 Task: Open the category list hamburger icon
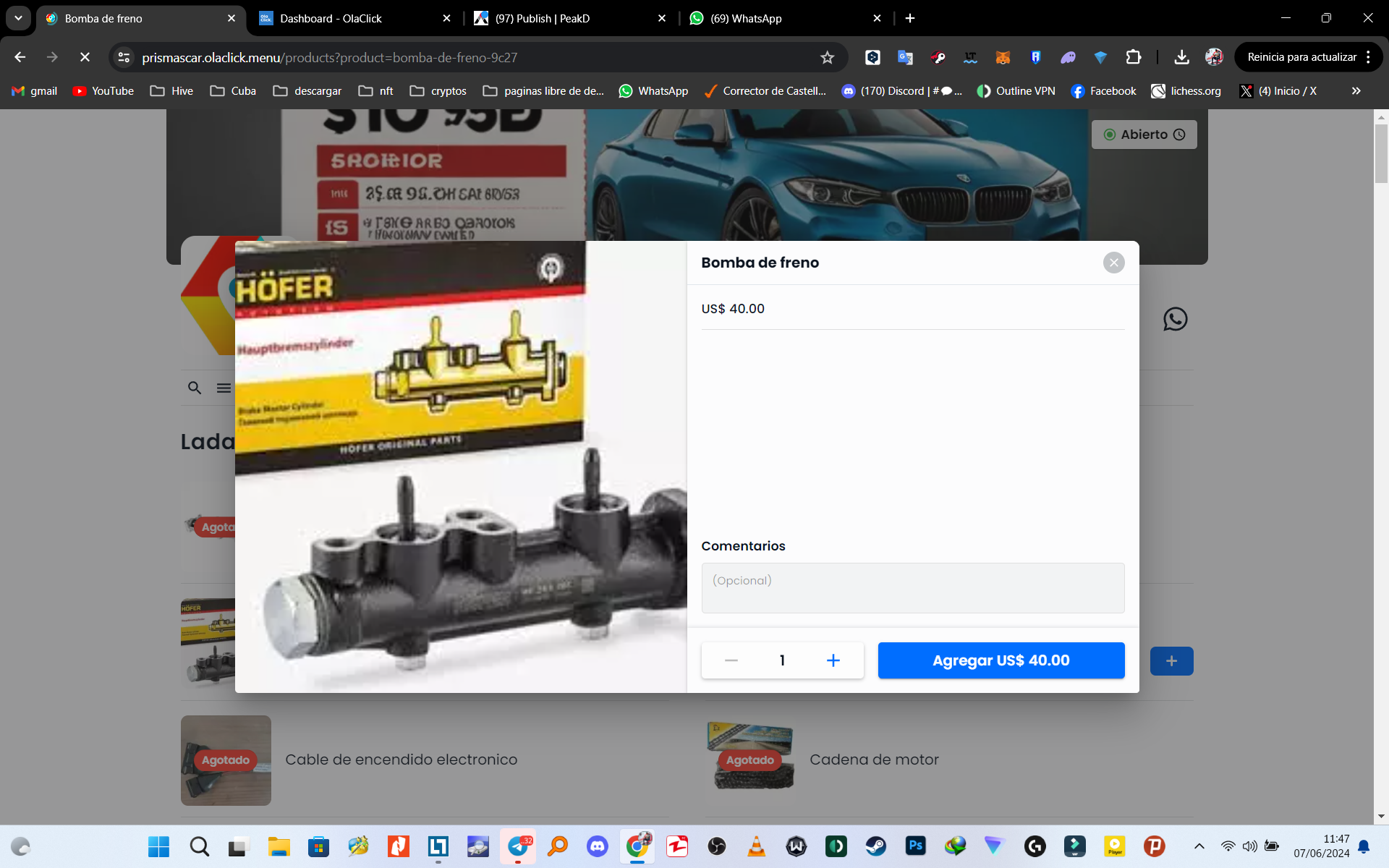224,388
